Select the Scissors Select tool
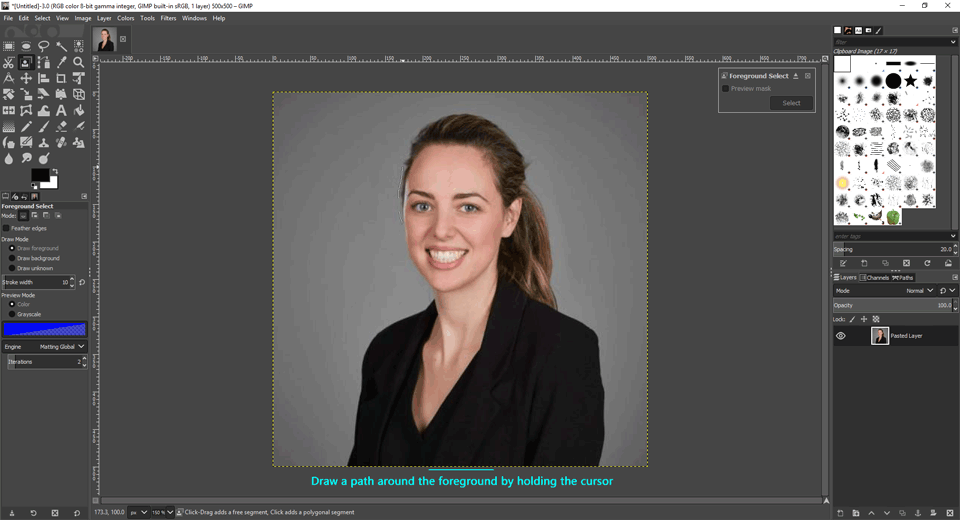This screenshot has width=960, height=520. click(9, 62)
